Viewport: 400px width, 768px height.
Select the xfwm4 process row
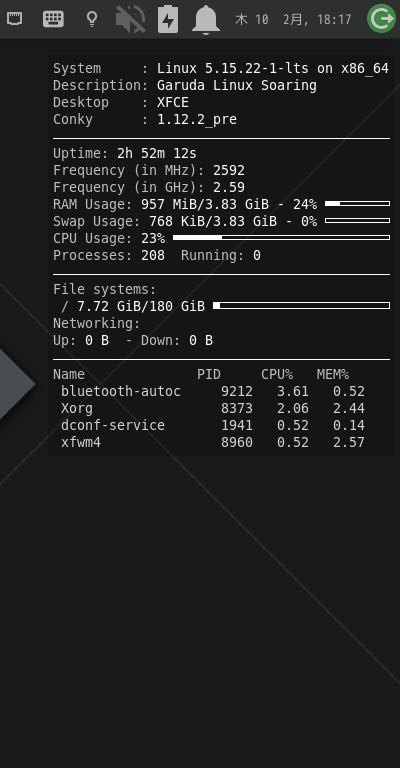213,442
